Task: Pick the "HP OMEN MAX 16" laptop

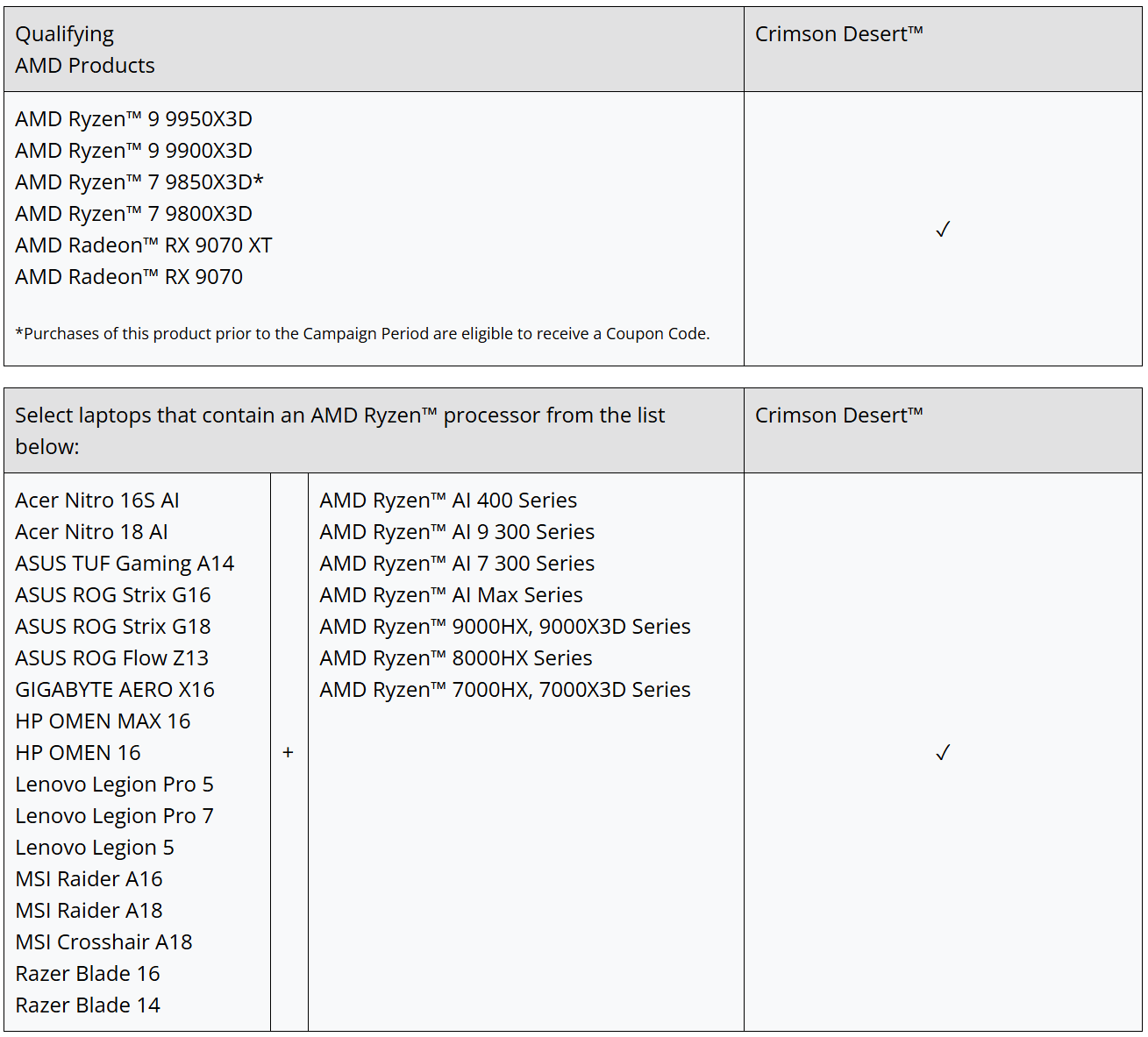Action: coord(103,721)
